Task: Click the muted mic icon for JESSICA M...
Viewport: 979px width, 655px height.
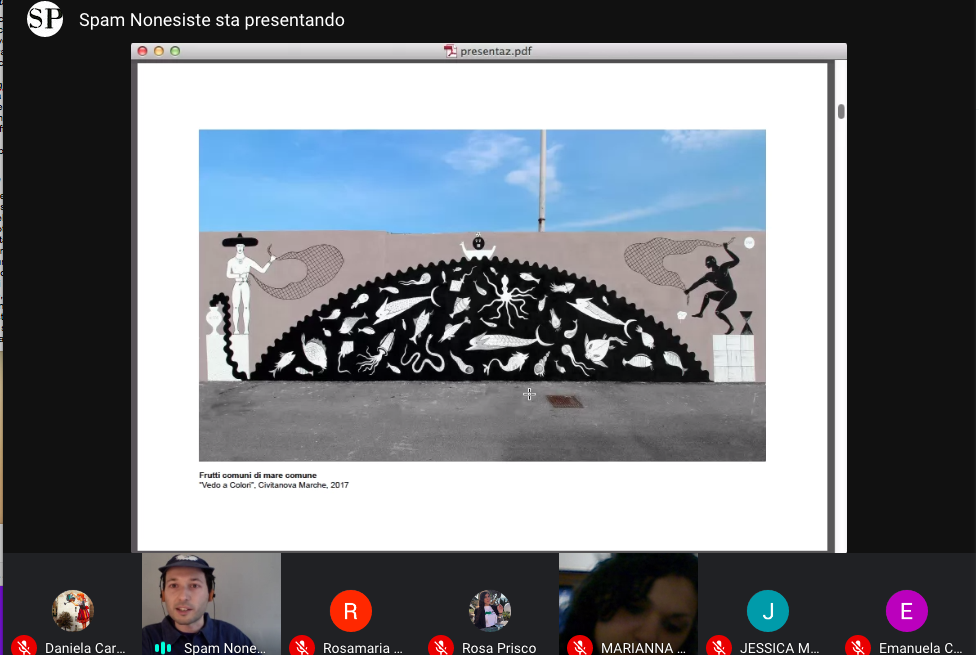Action: [x=720, y=647]
